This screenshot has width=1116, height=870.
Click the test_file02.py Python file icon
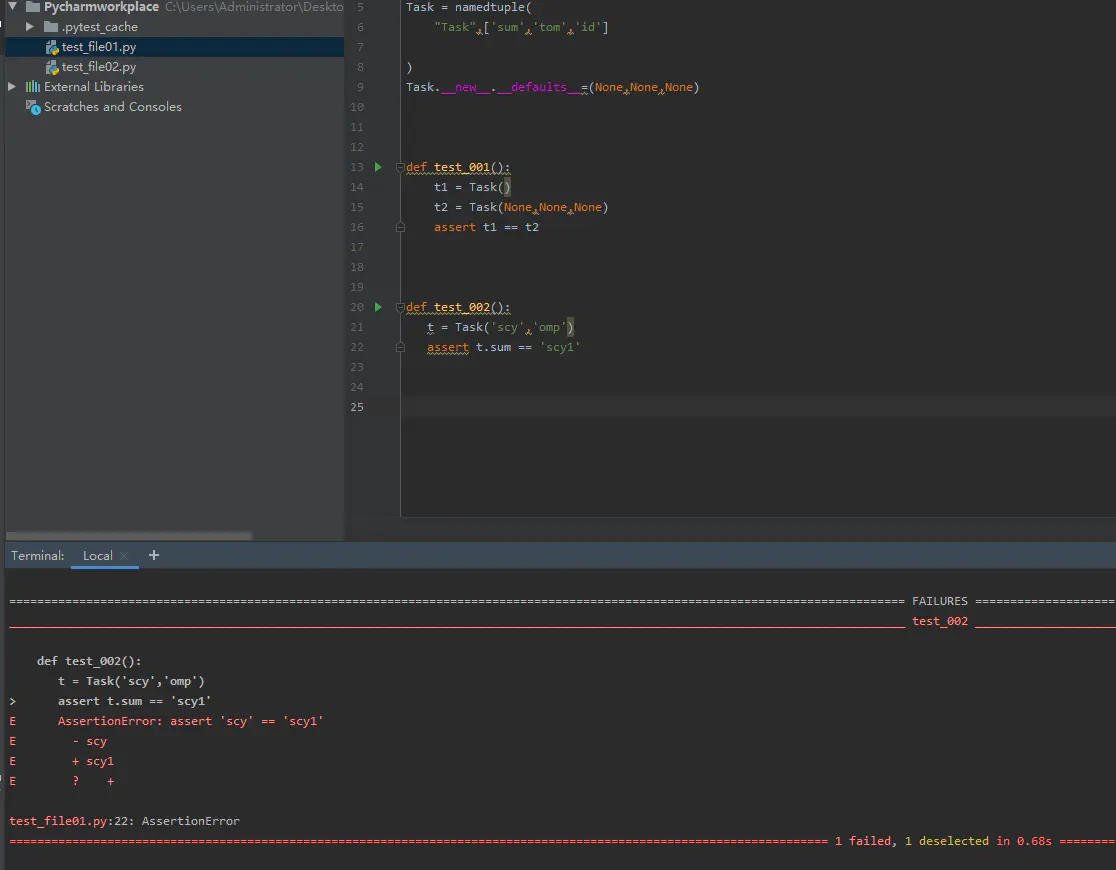52,67
